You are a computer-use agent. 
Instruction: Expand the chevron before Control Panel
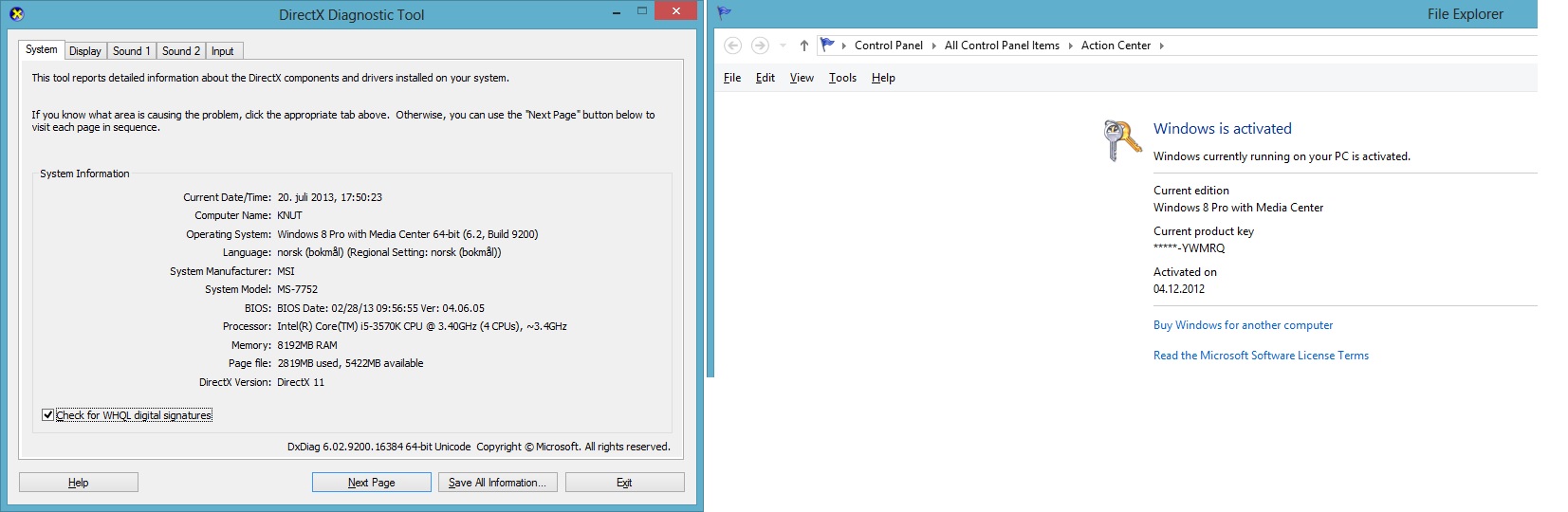coord(843,46)
